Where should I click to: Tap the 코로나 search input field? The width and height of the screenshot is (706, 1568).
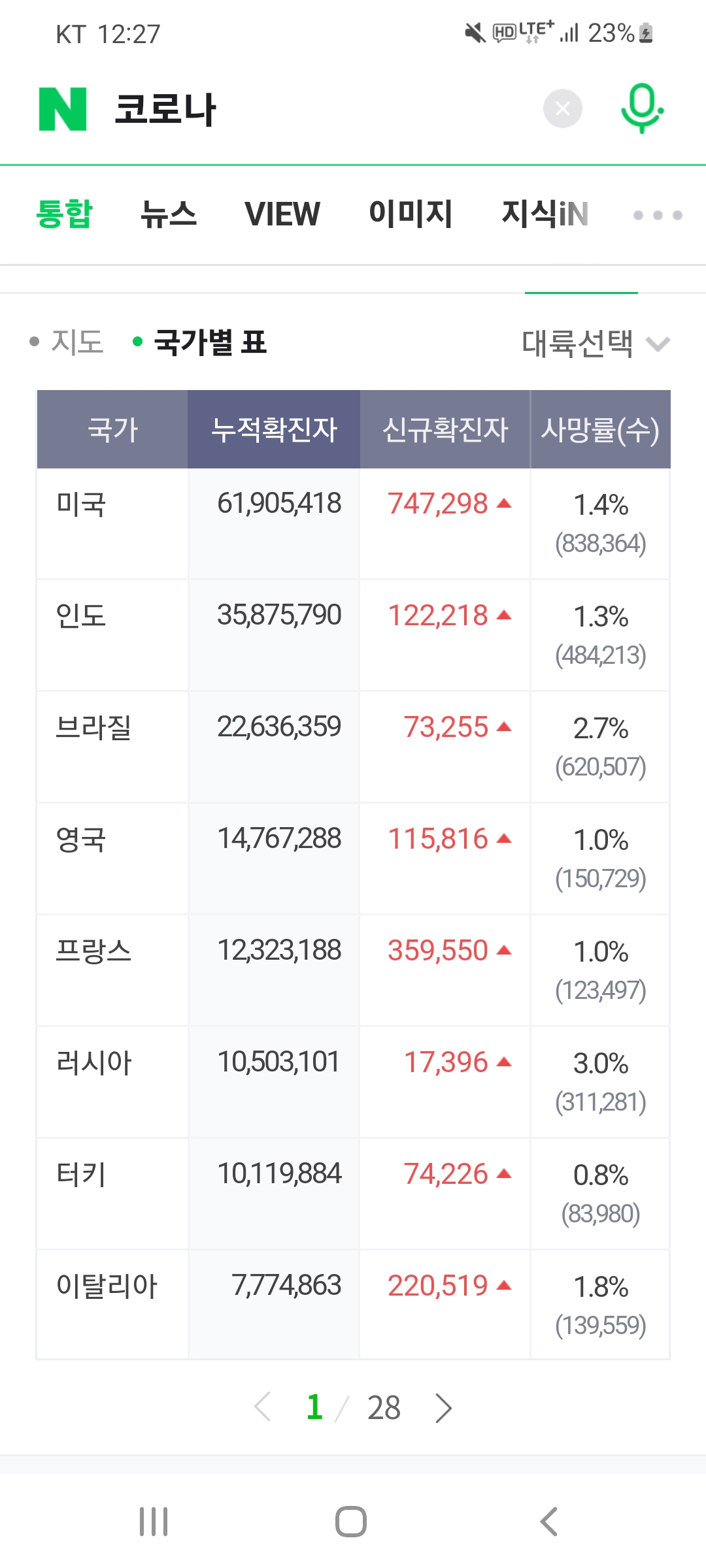tap(314, 109)
